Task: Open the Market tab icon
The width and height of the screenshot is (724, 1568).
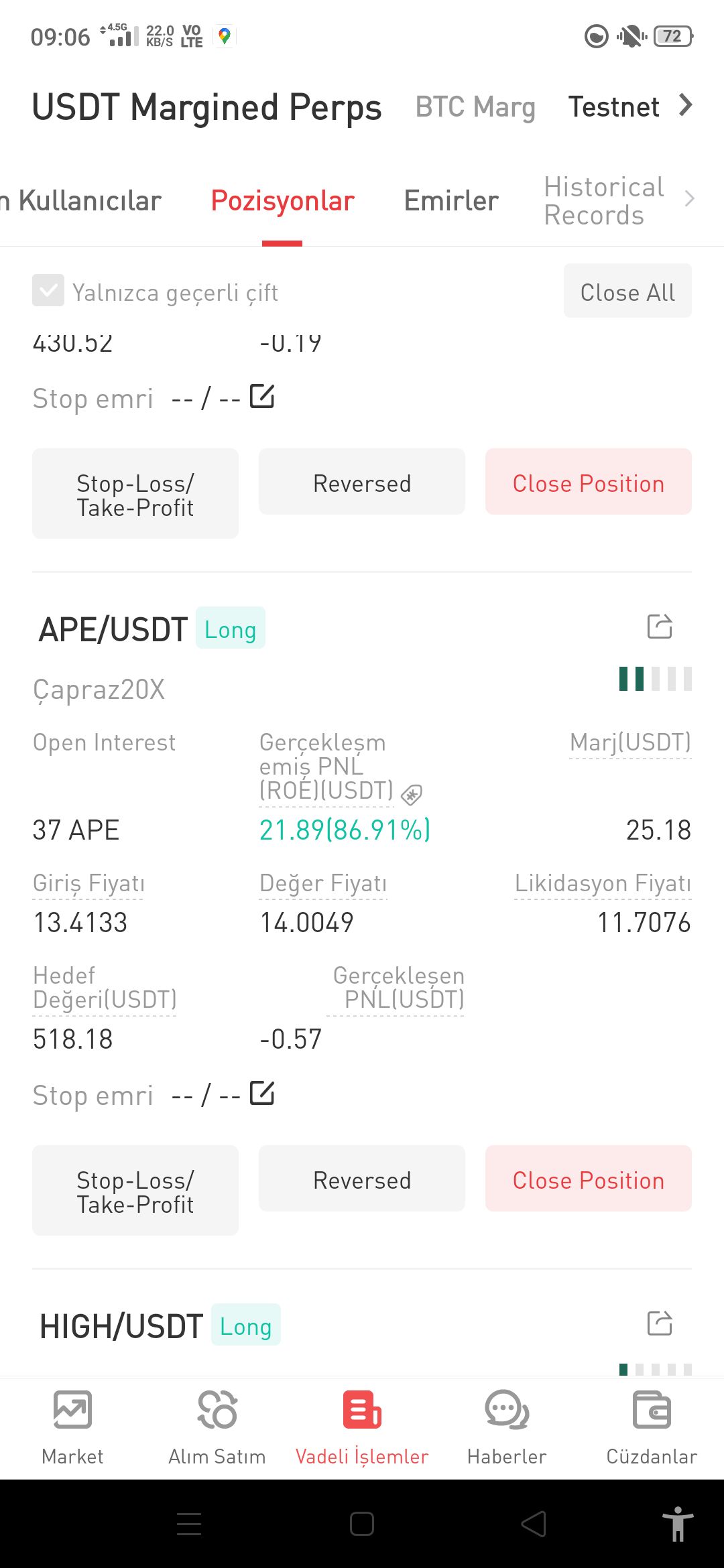Action: point(72,1410)
